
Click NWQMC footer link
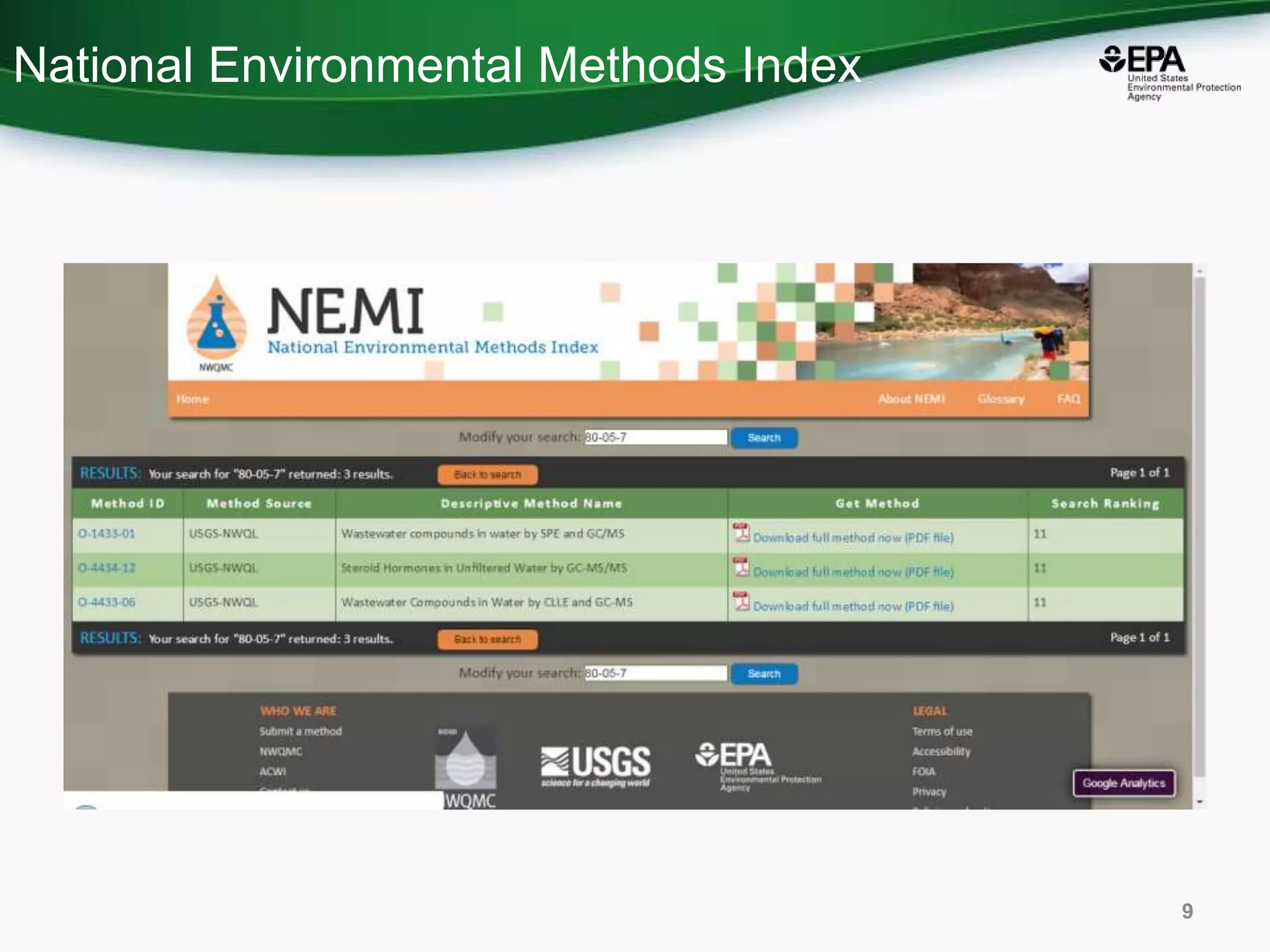(281, 751)
